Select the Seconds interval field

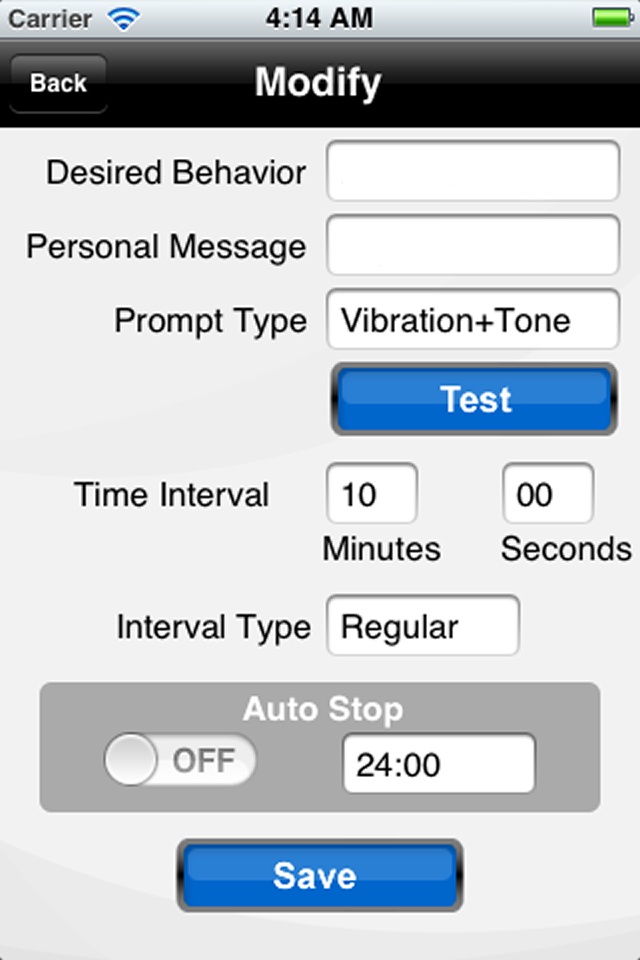[x=547, y=494]
